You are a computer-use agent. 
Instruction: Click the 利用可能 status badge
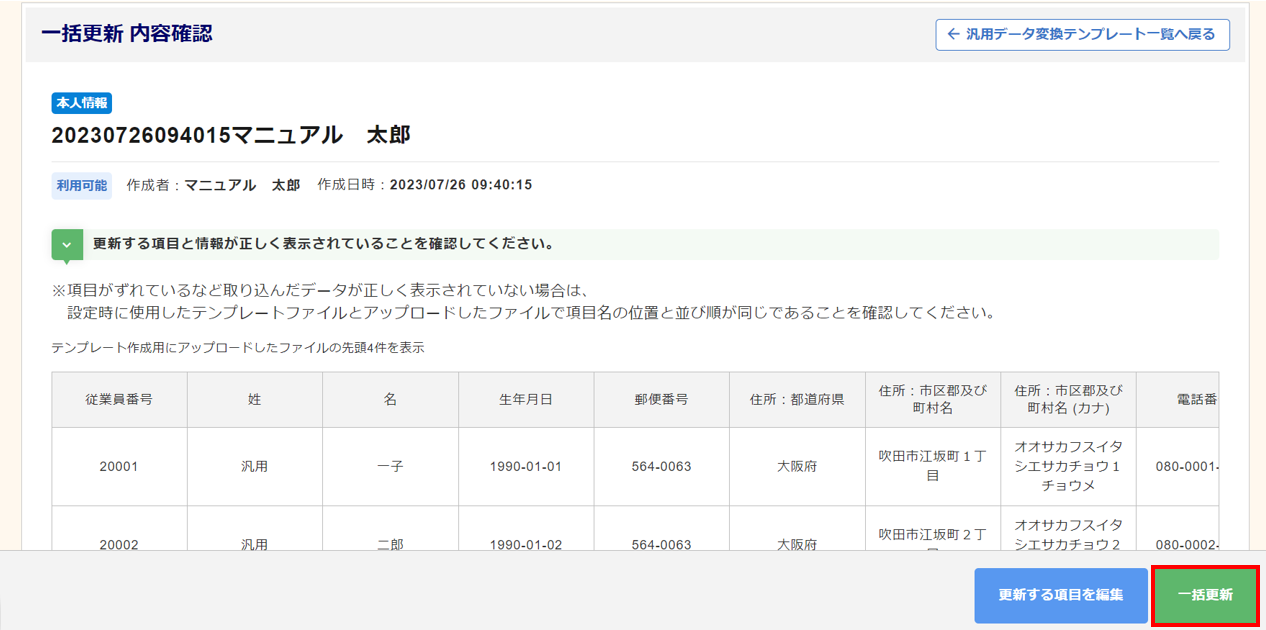[82, 186]
